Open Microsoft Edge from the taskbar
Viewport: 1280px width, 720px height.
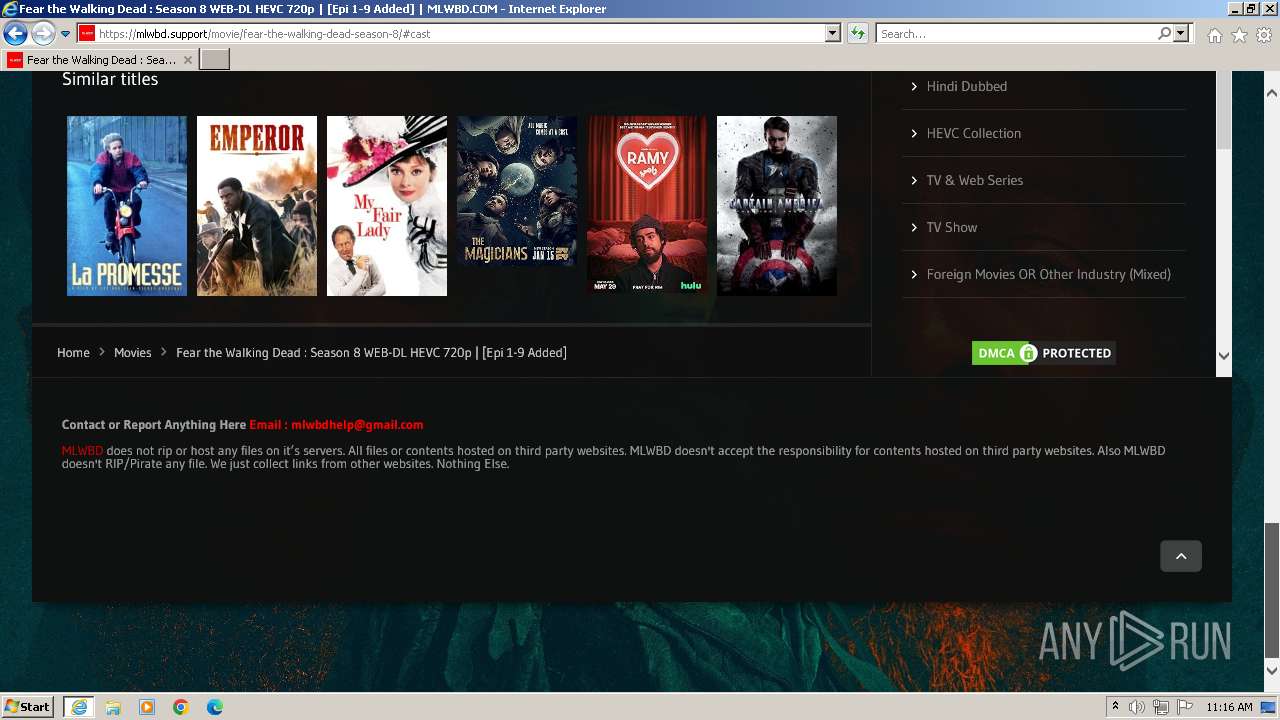(215, 707)
